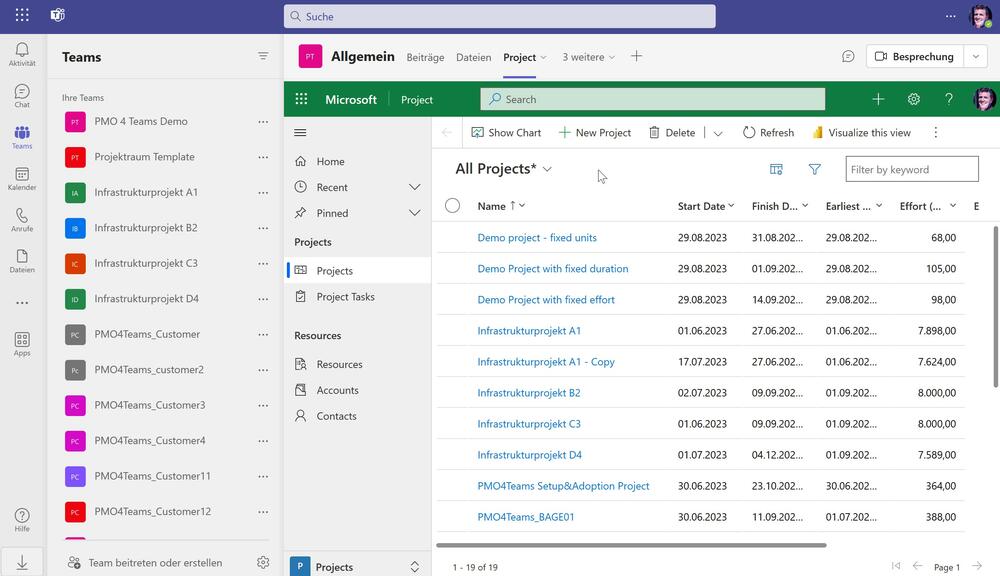This screenshot has height=576, width=1000.
Task: Click the Power Apps settings gear icon
Action: pyautogui.click(x=913, y=99)
